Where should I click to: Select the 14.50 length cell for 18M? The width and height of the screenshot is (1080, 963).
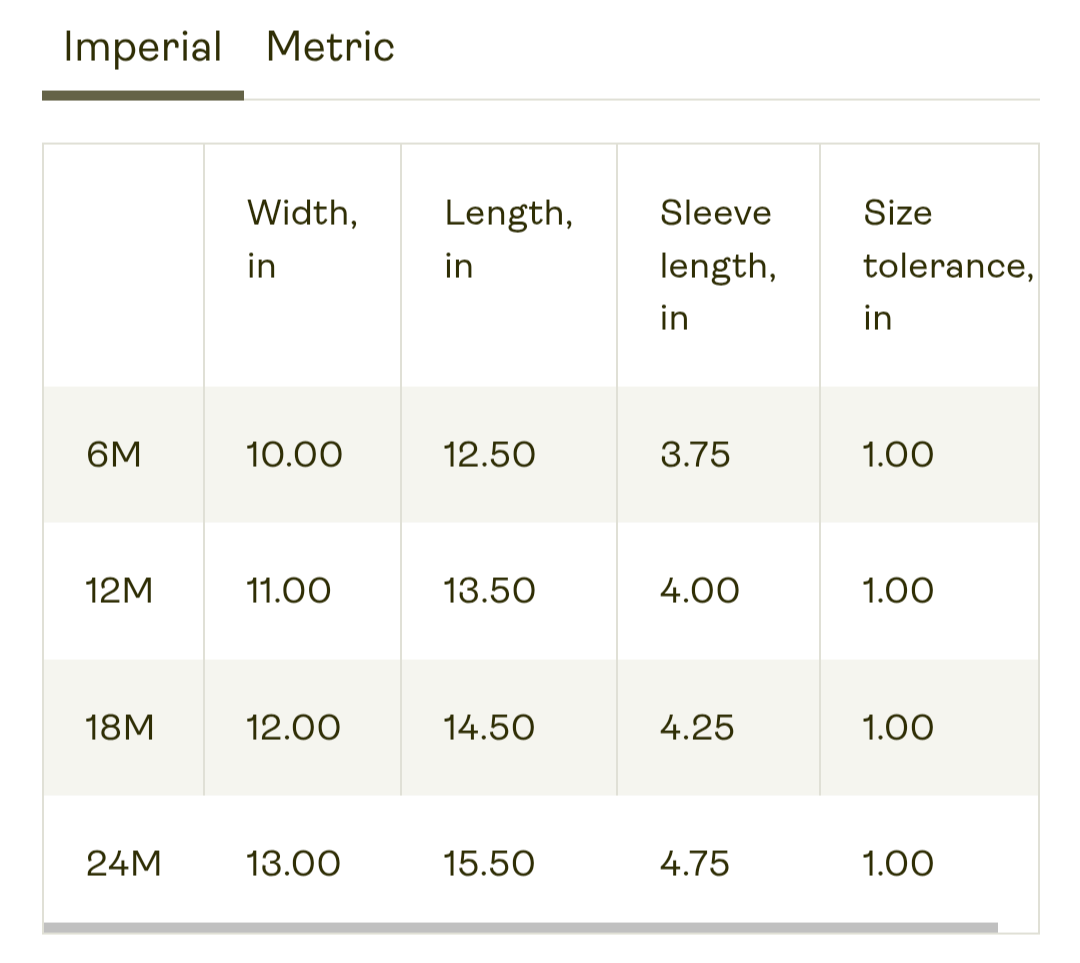(489, 727)
